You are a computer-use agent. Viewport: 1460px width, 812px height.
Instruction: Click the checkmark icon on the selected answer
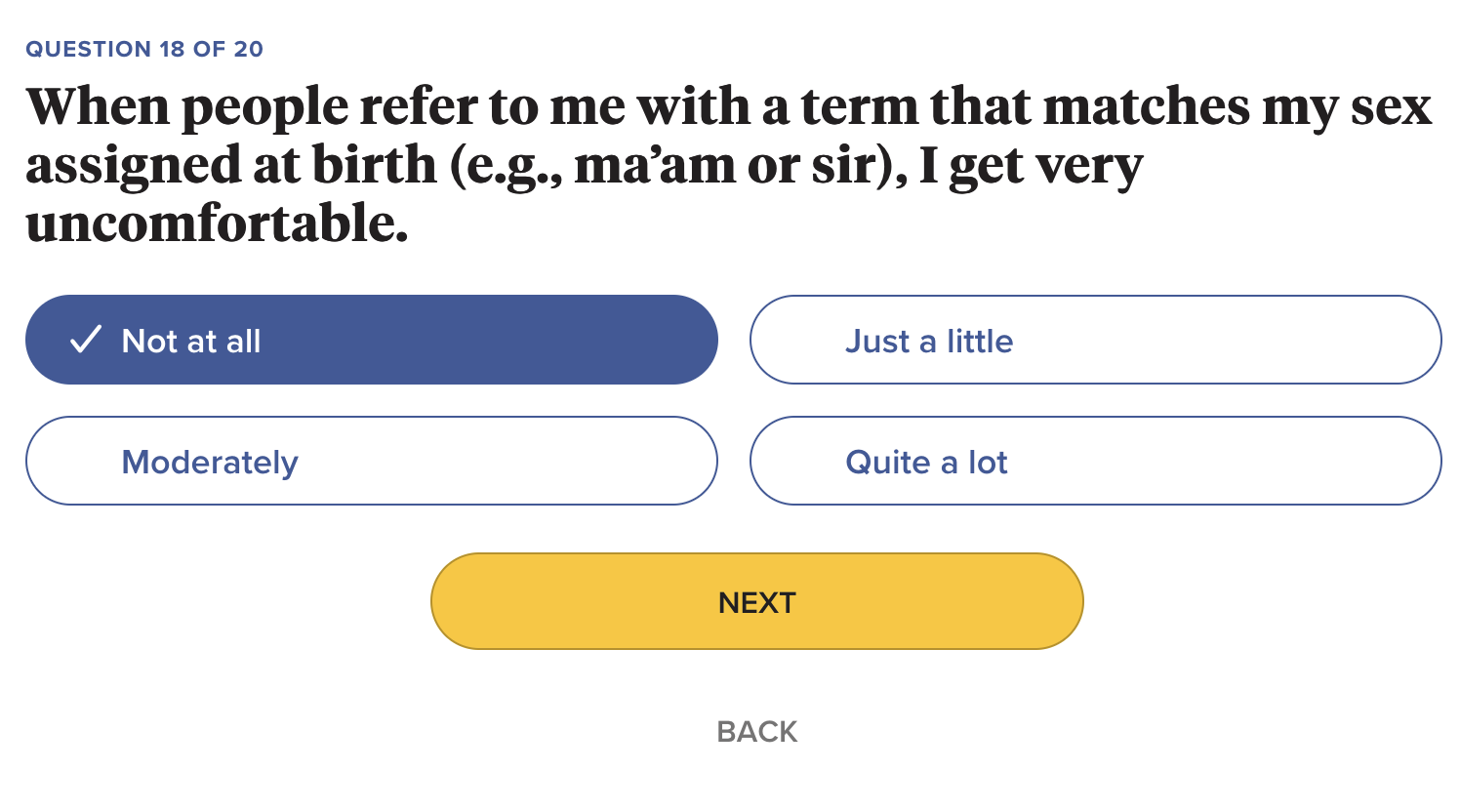[86, 340]
